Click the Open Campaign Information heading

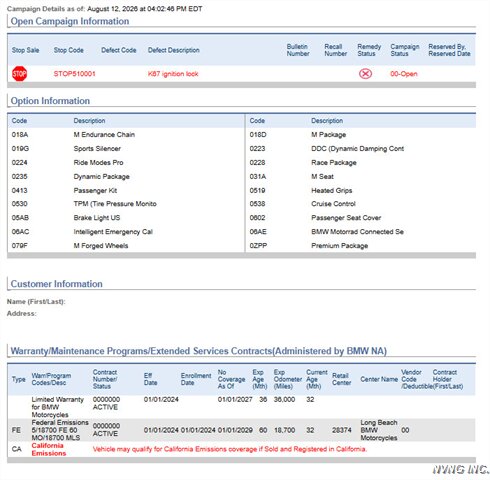70,21
